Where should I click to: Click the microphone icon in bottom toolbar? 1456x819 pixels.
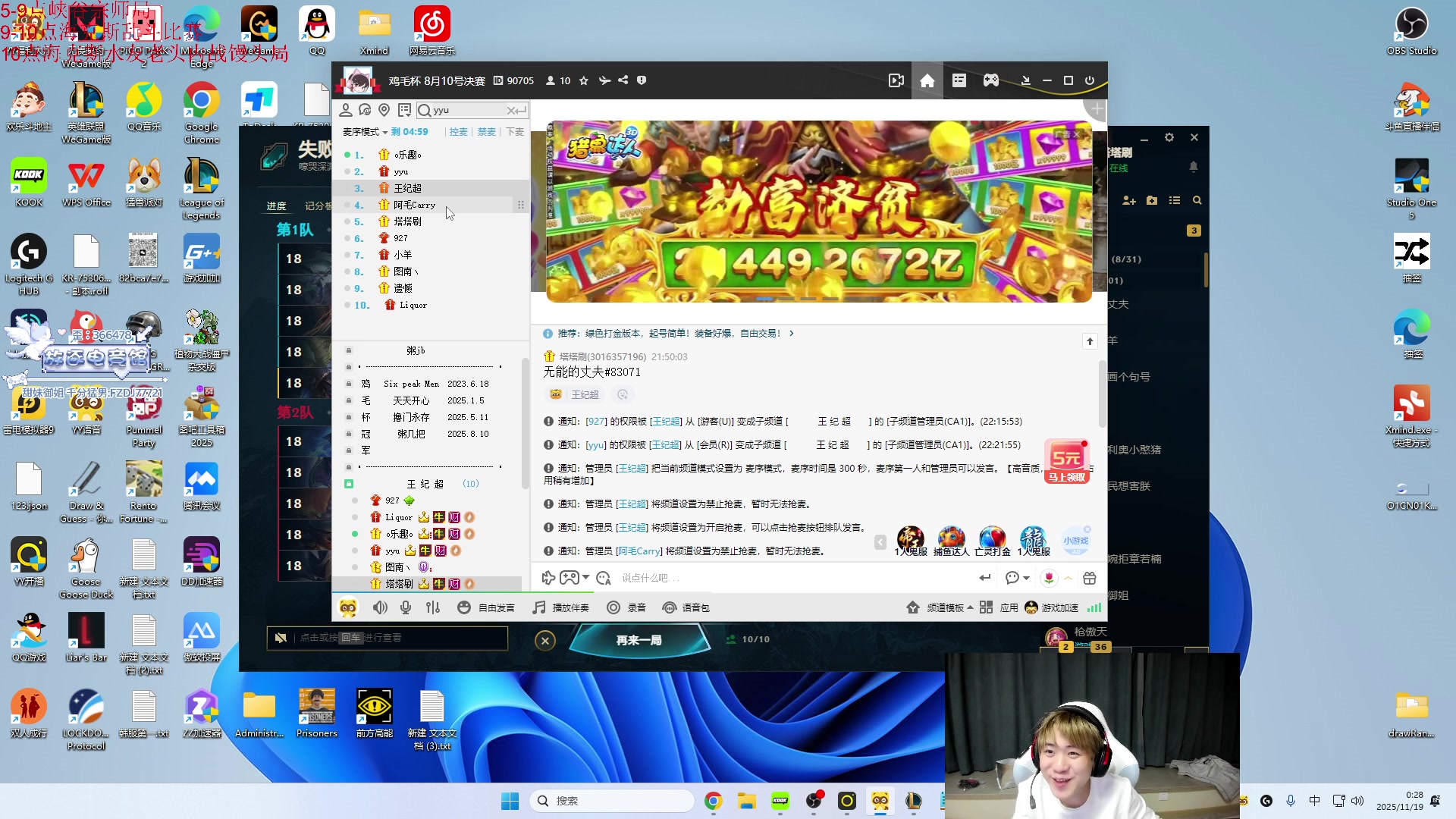coord(406,607)
